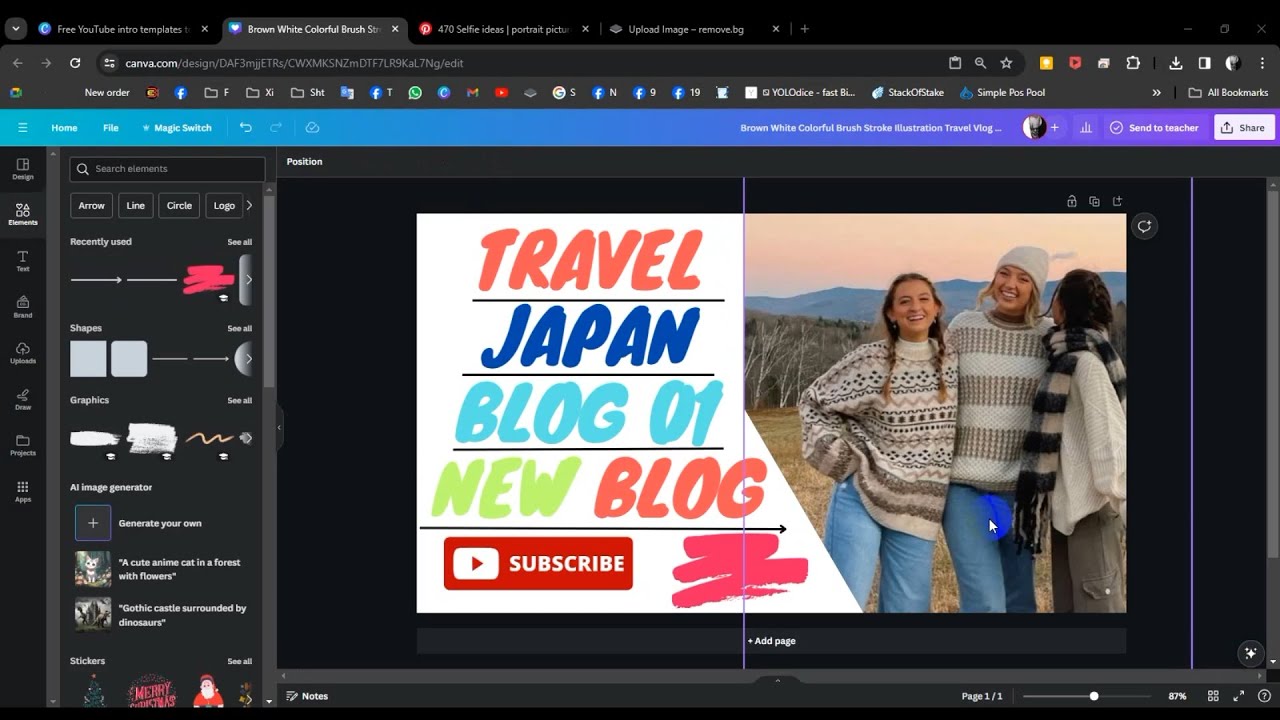The width and height of the screenshot is (1280, 720).
Task: Open the Text tool in sidebar
Action: tap(22, 262)
